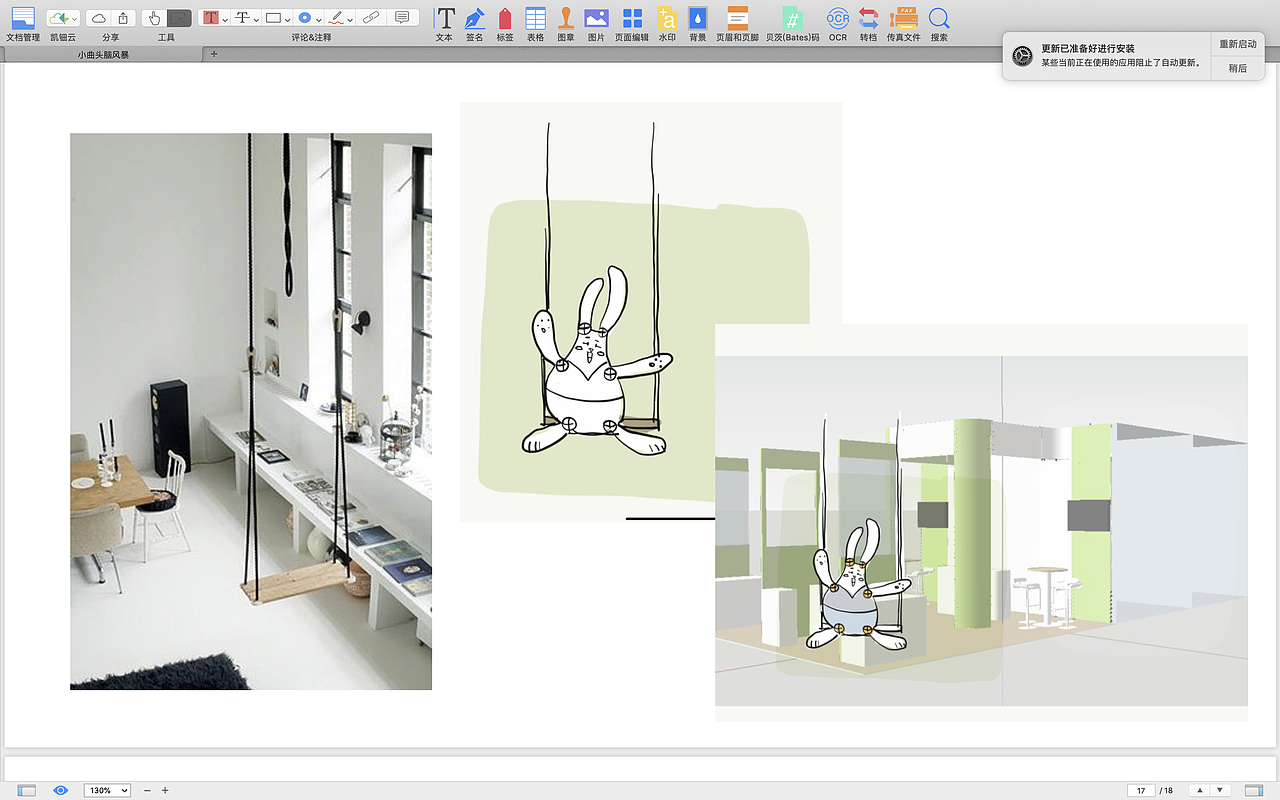Expand the strikethrough tool dropdown arrow
This screenshot has height=800, width=1280.
pyautogui.click(x=257, y=19)
